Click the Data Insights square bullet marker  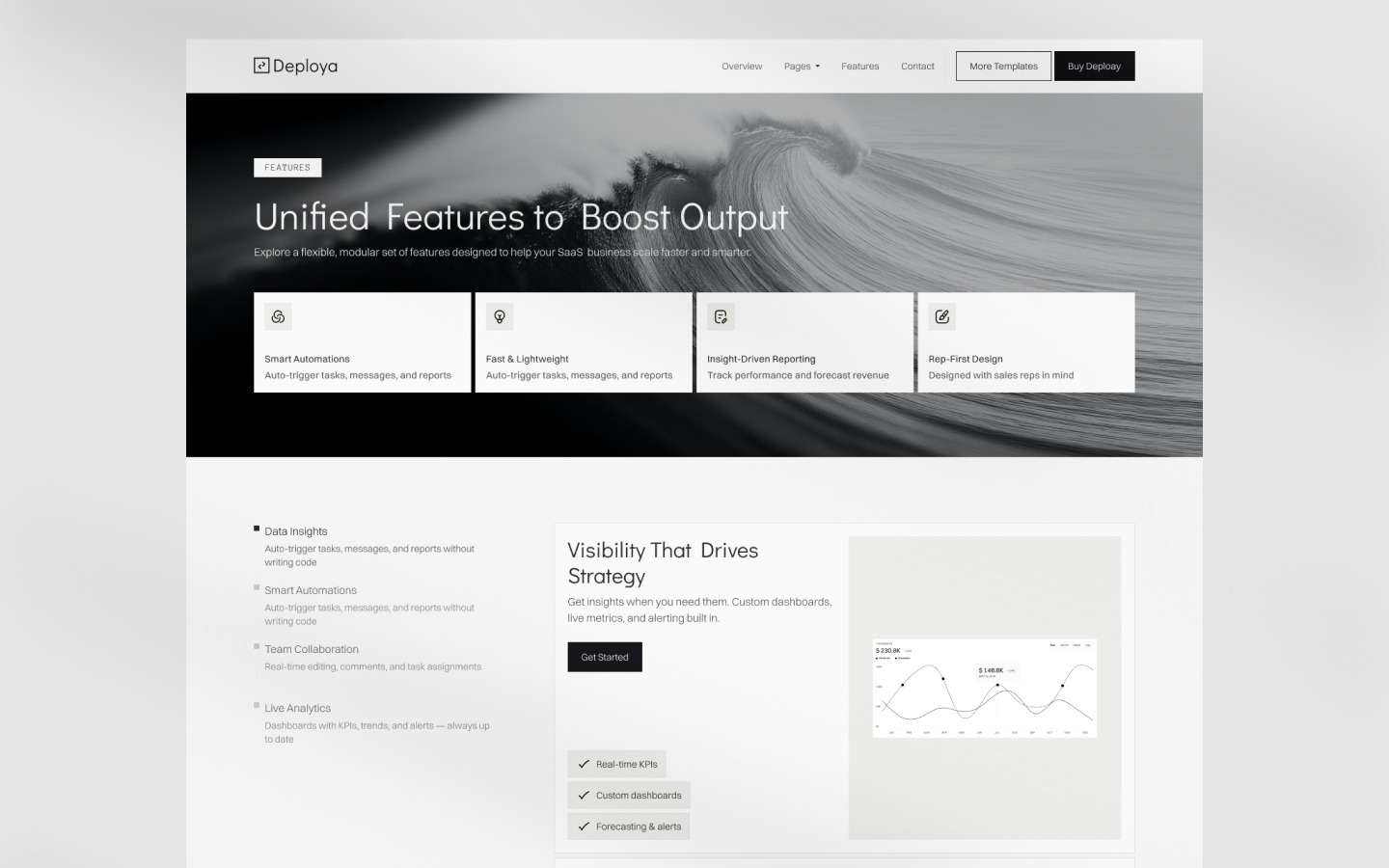click(257, 529)
